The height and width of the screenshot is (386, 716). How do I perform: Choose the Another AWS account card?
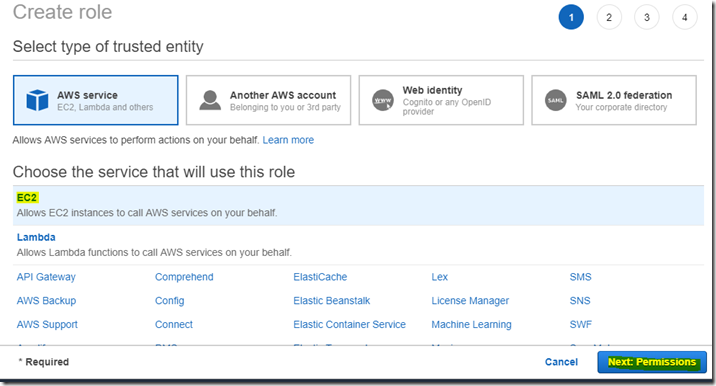coord(268,100)
